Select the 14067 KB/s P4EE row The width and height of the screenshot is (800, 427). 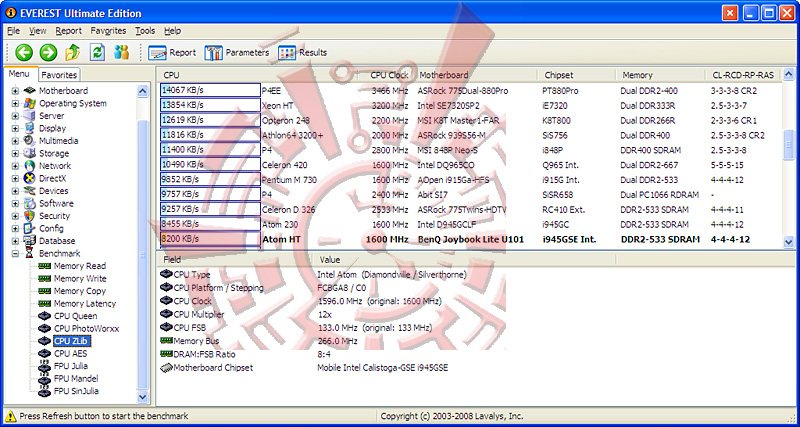point(470,91)
